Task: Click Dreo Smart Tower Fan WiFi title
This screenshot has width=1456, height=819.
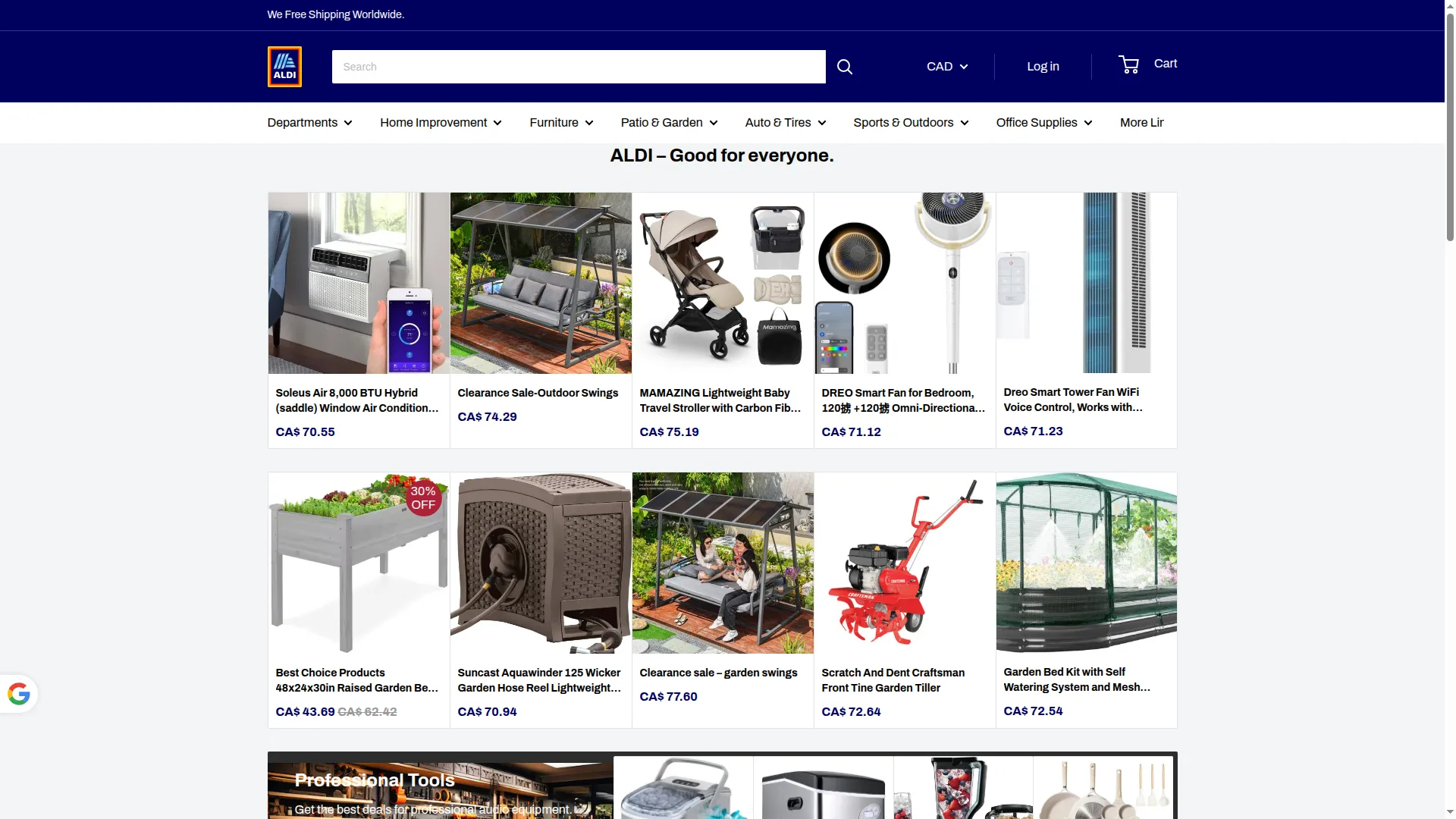Action: click(x=1073, y=400)
